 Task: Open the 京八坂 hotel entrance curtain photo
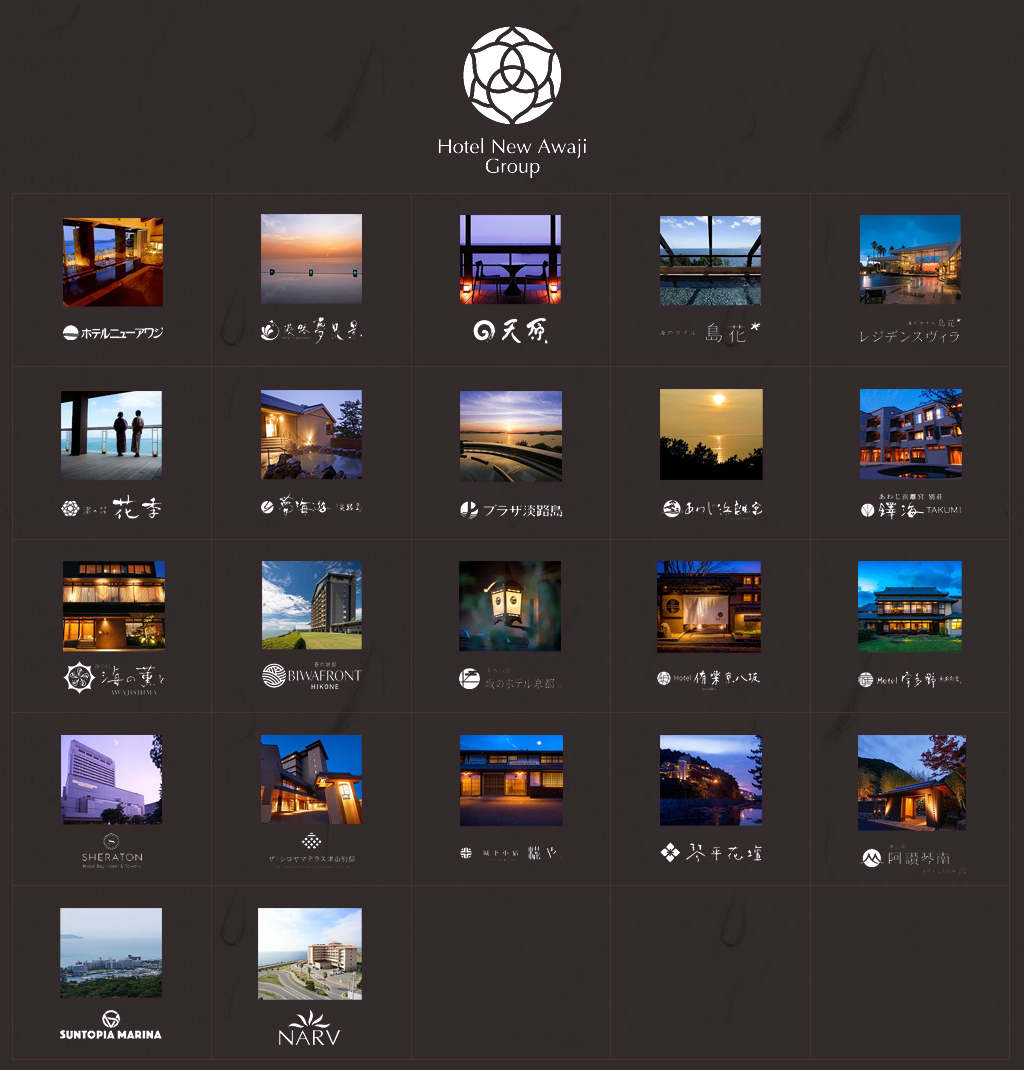pos(709,607)
